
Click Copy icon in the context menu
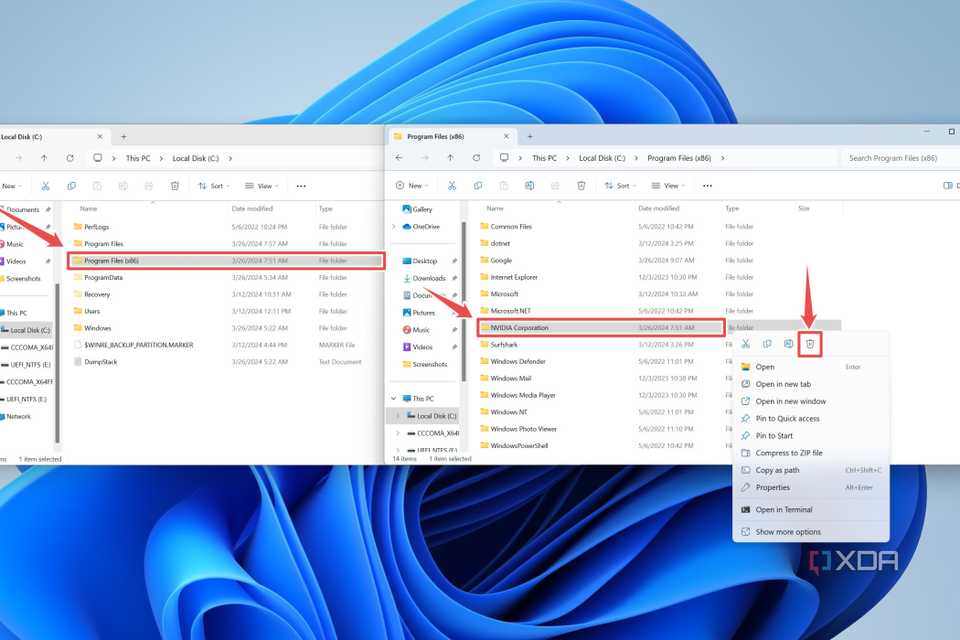coord(767,344)
